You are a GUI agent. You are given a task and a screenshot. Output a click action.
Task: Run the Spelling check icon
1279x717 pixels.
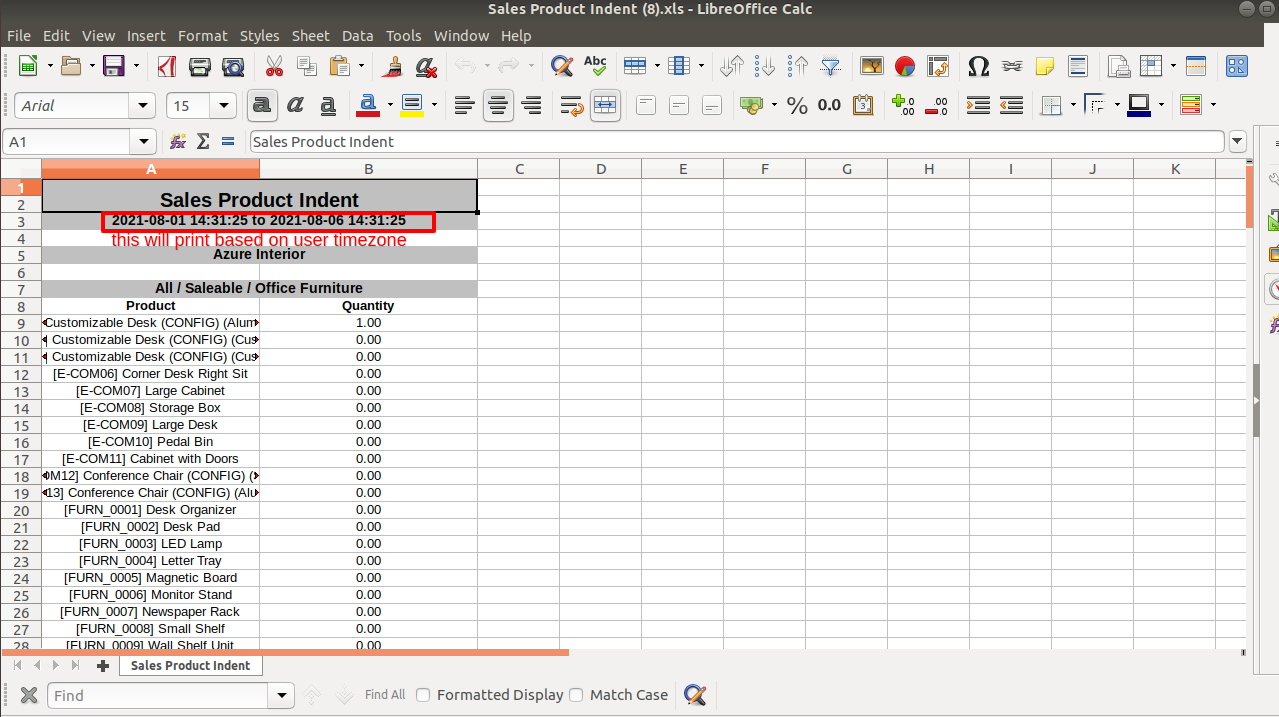[x=595, y=67]
